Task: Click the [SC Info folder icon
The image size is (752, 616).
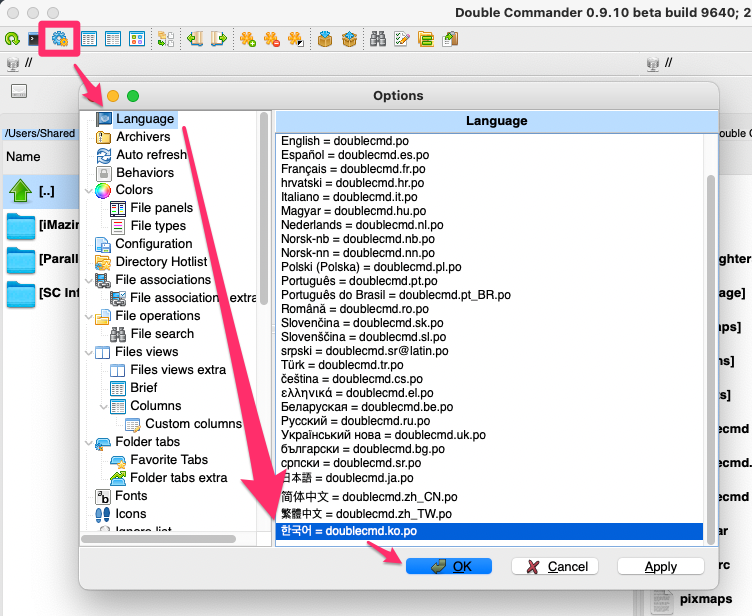Action: point(21,294)
